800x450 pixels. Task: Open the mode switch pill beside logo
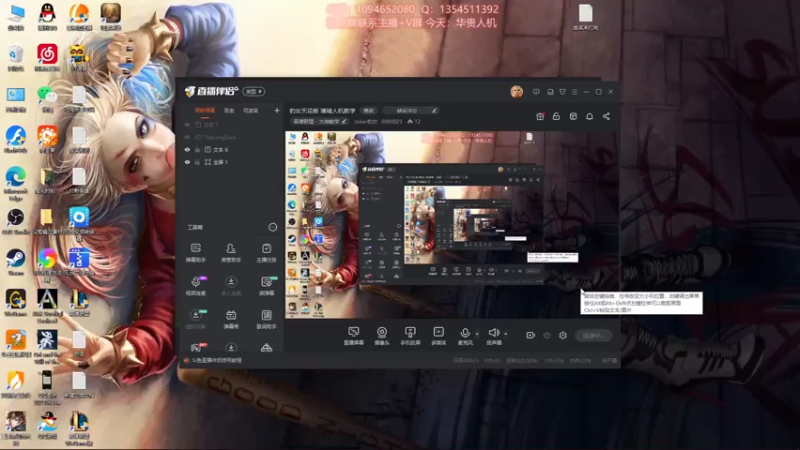pos(254,91)
